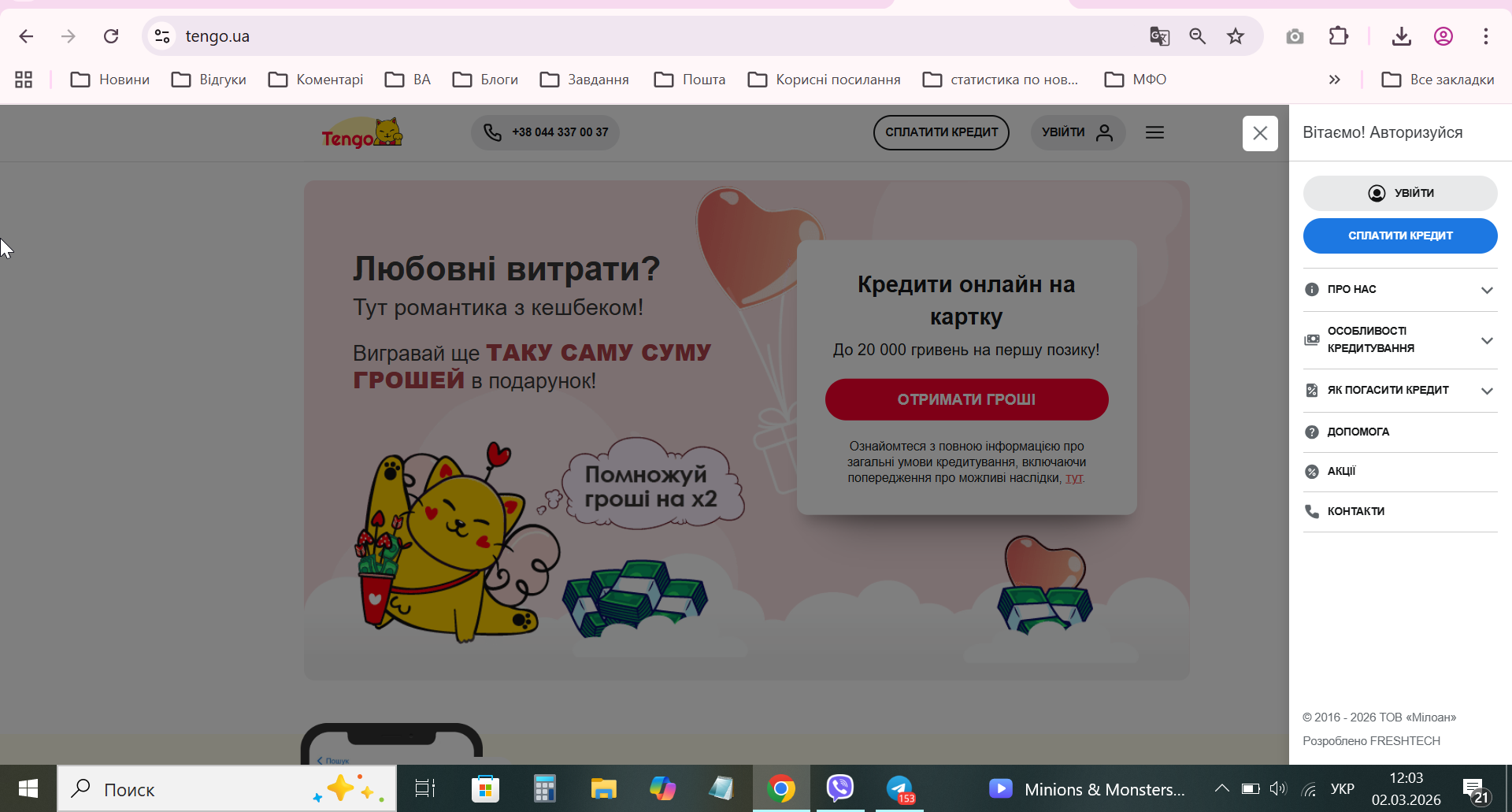Open Google Translate page icon
This screenshot has height=812, width=1512.
(x=1159, y=36)
